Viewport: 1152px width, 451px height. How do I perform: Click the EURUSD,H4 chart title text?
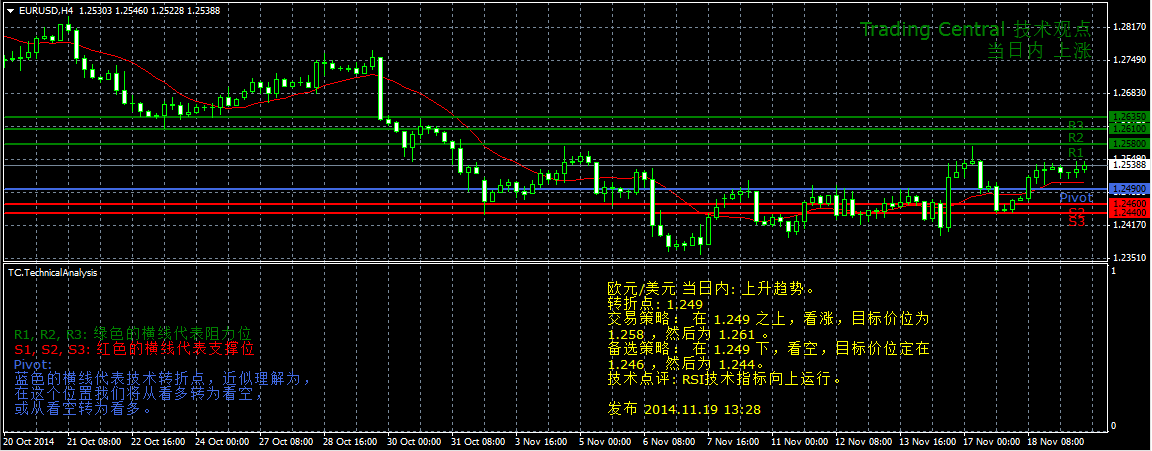[46, 11]
